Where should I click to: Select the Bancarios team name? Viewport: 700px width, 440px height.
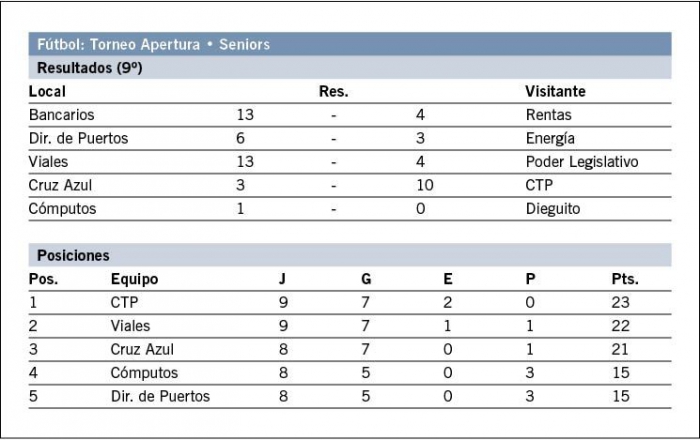click(x=61, y=115)
